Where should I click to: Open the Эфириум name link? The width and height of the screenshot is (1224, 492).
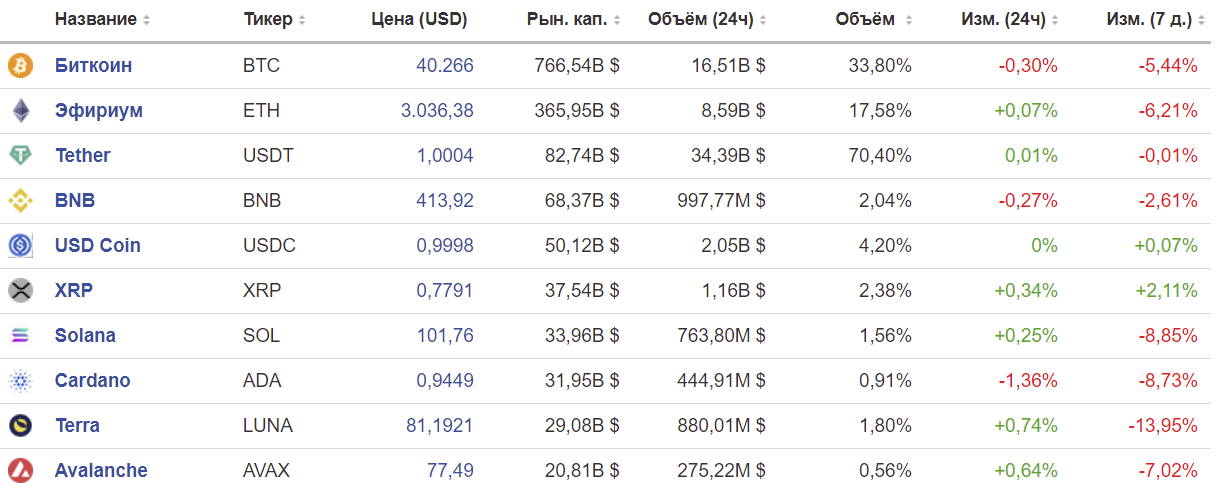99,111
